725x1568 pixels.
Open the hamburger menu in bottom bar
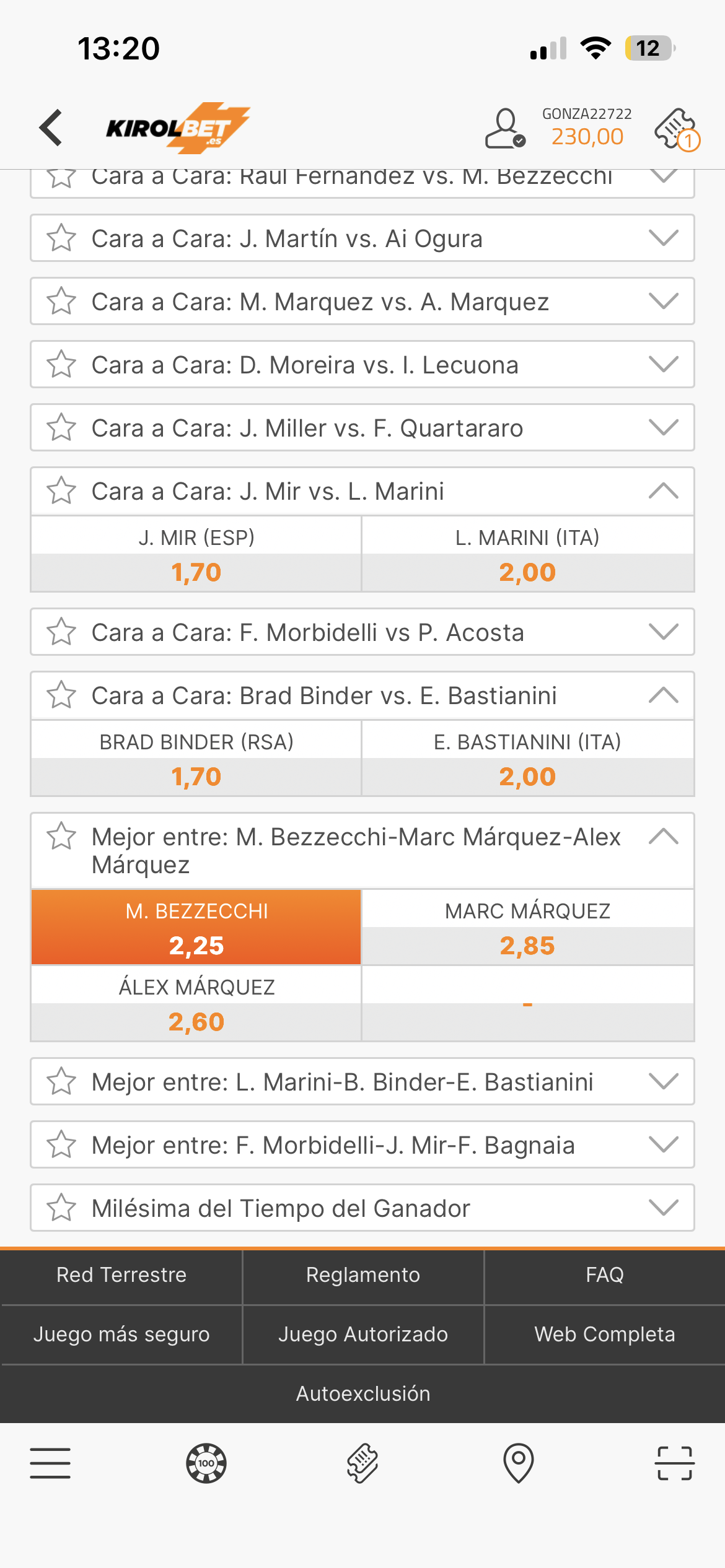(50, 1463)
